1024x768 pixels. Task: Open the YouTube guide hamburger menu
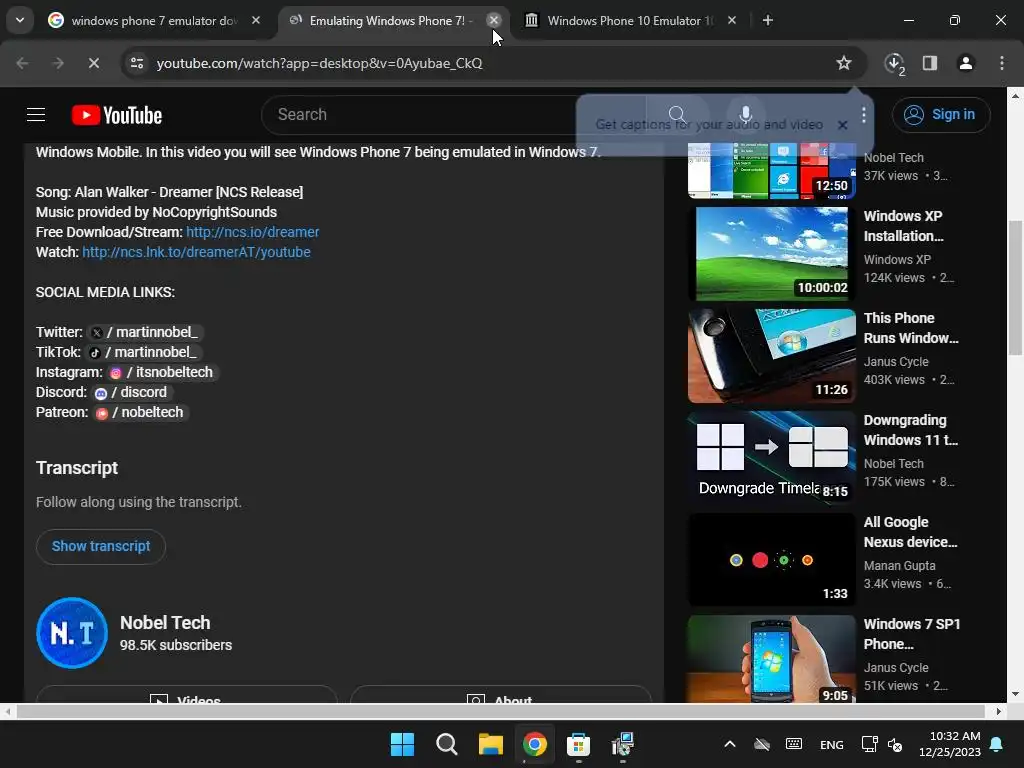[x=36, y=115]
